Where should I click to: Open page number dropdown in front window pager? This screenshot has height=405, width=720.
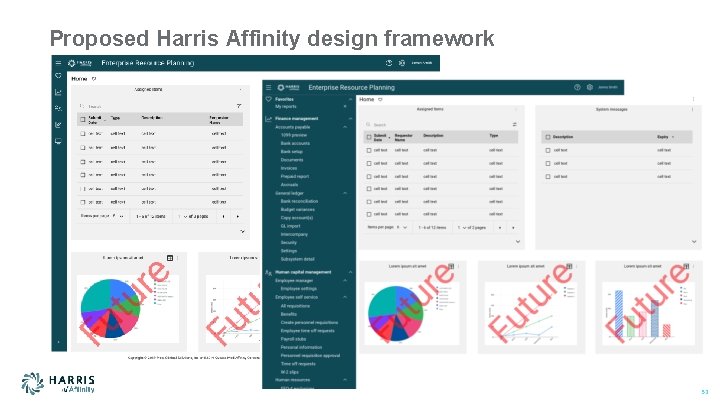461,227
